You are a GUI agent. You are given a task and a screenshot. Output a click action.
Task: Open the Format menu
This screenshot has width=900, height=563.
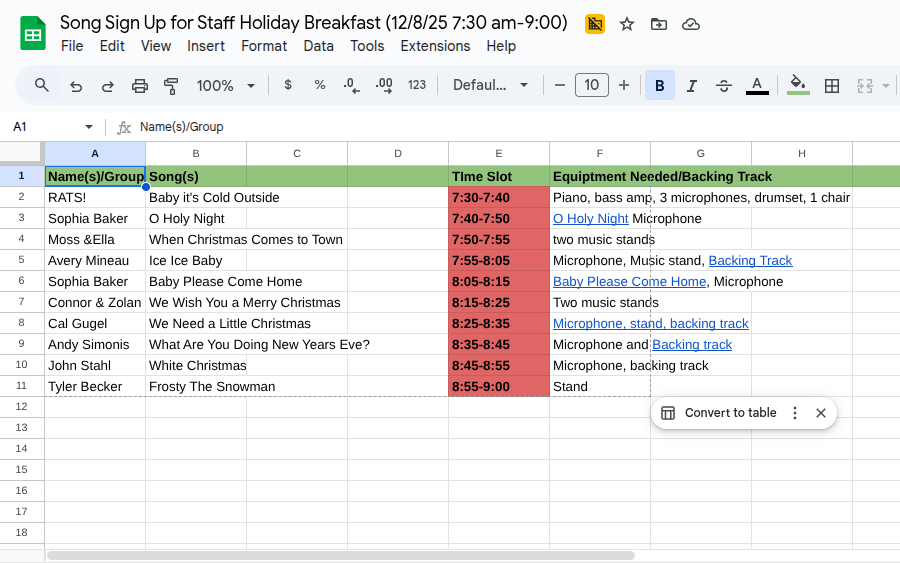264,46
